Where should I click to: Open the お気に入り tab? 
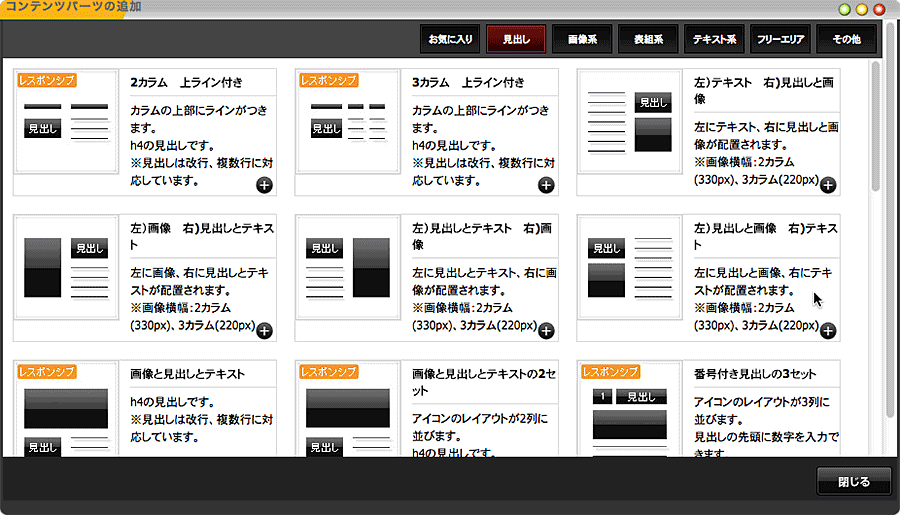click(x=450, y=39)
